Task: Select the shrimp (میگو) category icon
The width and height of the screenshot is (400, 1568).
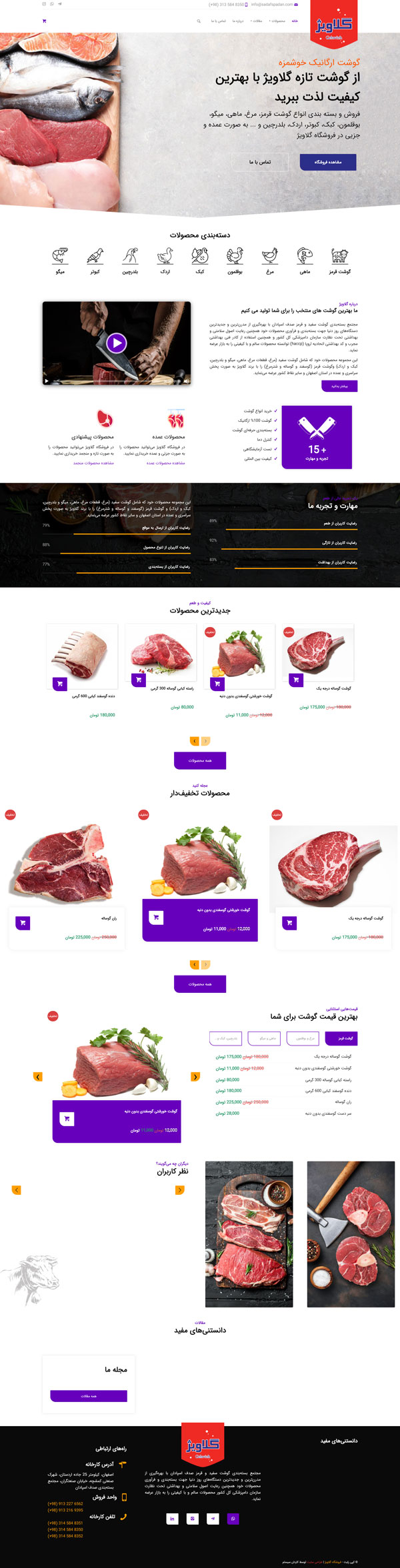Action: pyautogui.click(x=61, y=256)
